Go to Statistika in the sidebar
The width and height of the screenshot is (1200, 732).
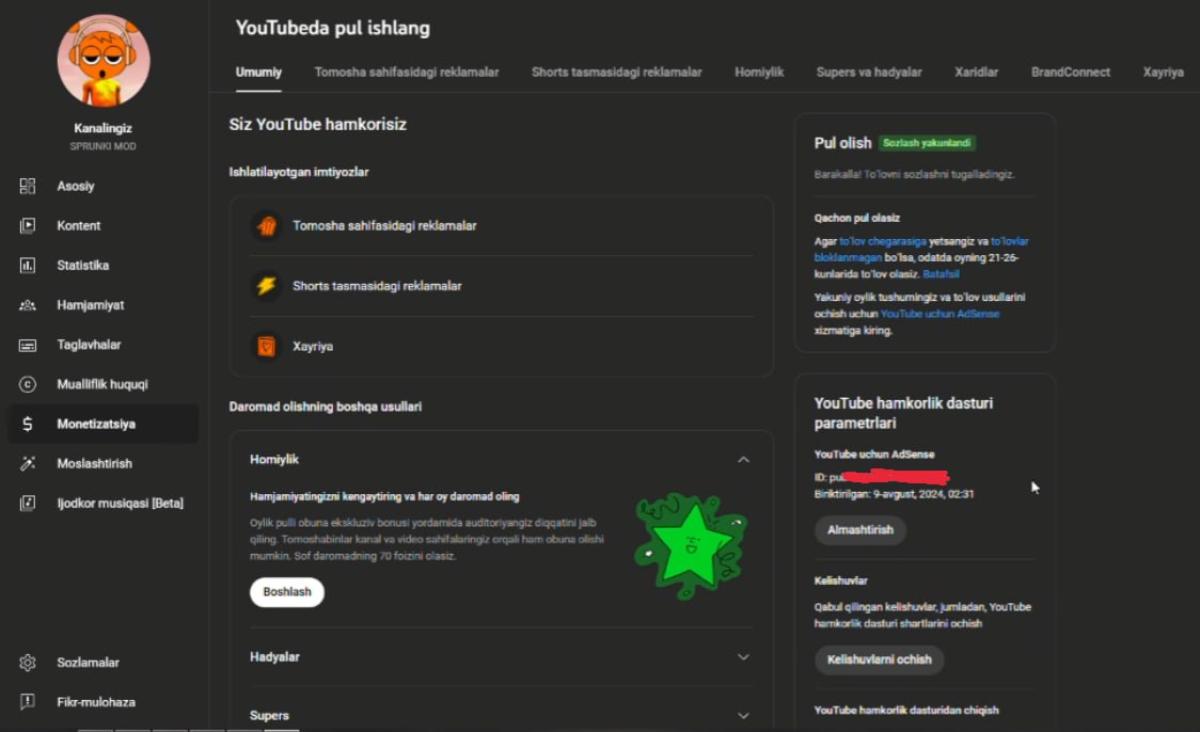pos(83,265)
